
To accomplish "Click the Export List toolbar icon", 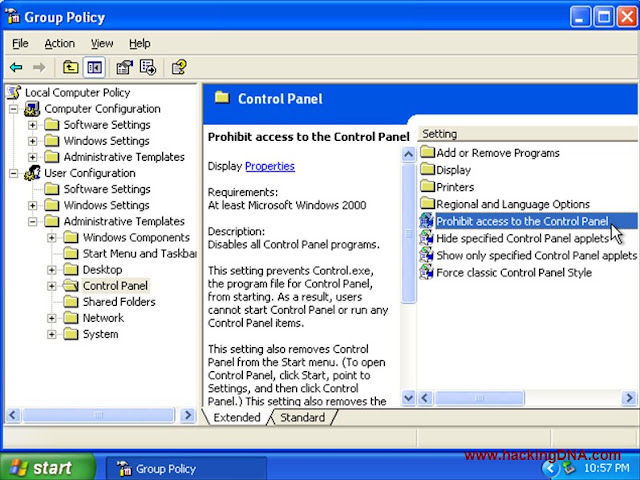I will (x=148, y=67).
